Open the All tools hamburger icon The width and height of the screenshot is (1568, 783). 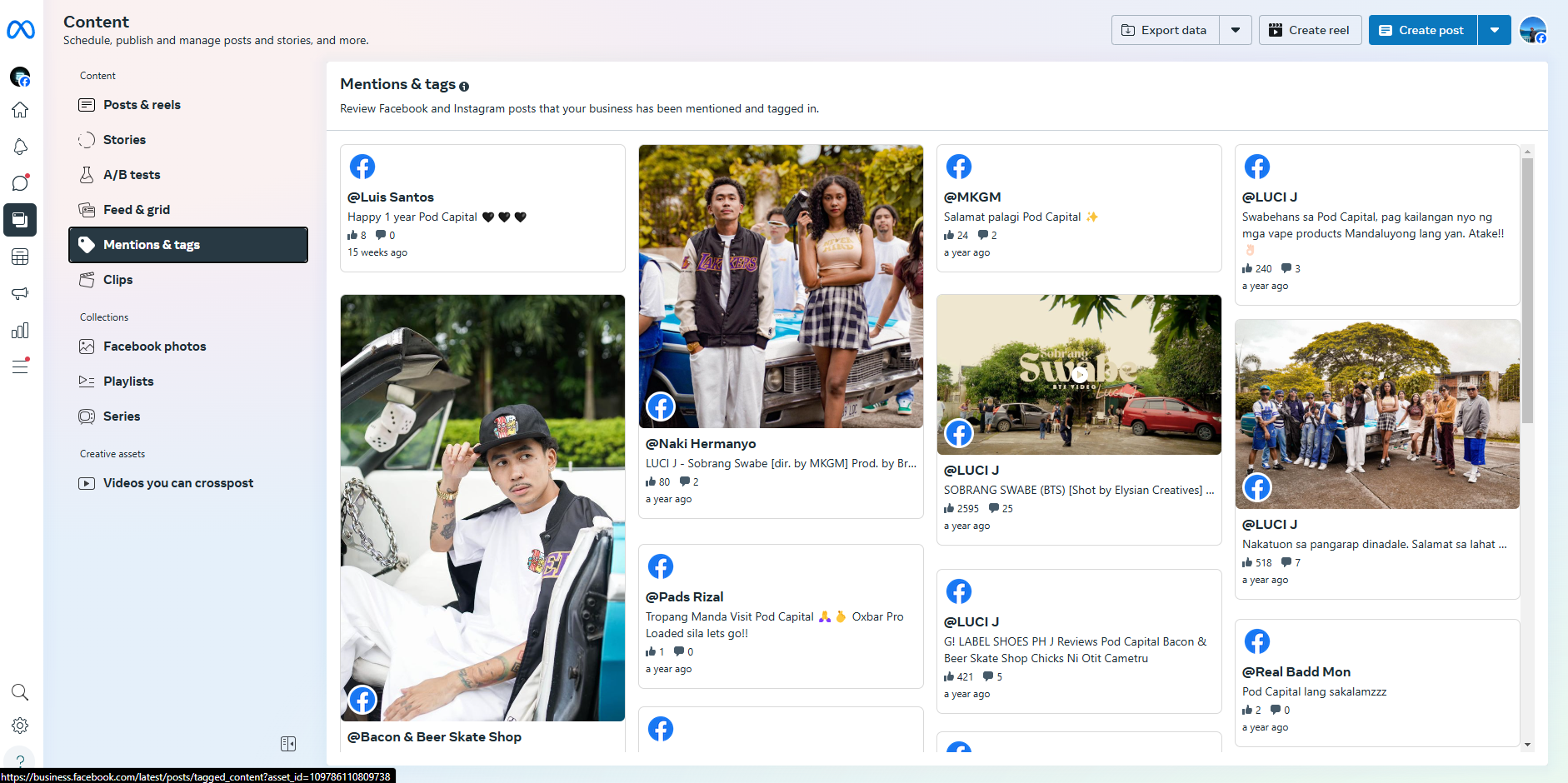[x=20, y=367]
